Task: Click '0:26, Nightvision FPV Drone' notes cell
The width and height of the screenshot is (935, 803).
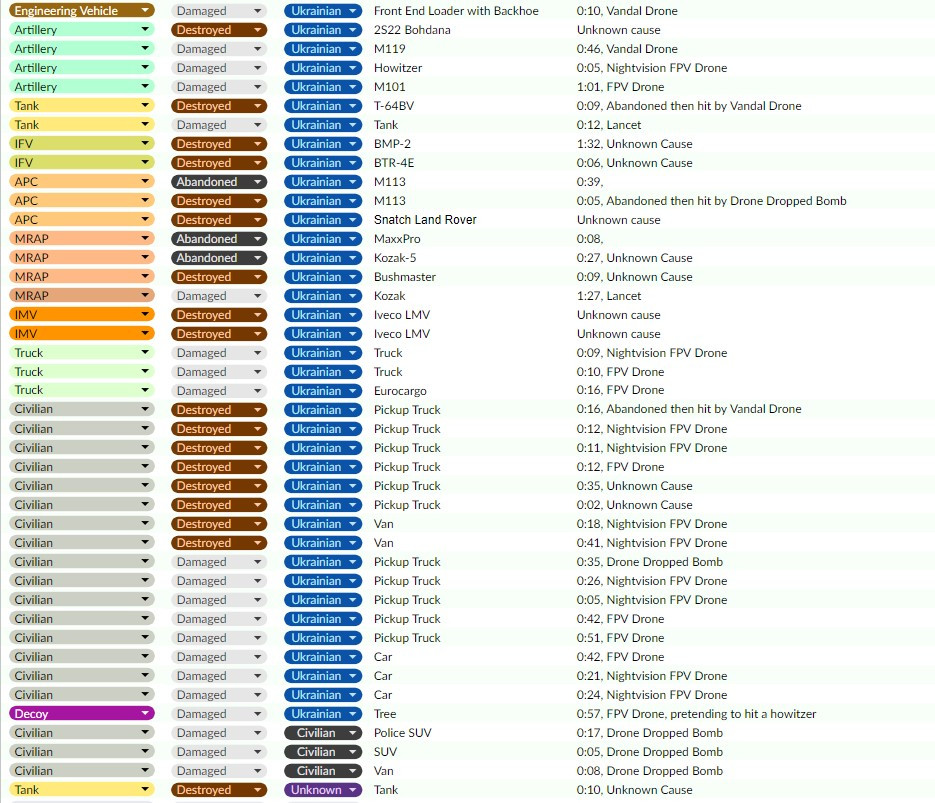Action: tap(652, 581)
